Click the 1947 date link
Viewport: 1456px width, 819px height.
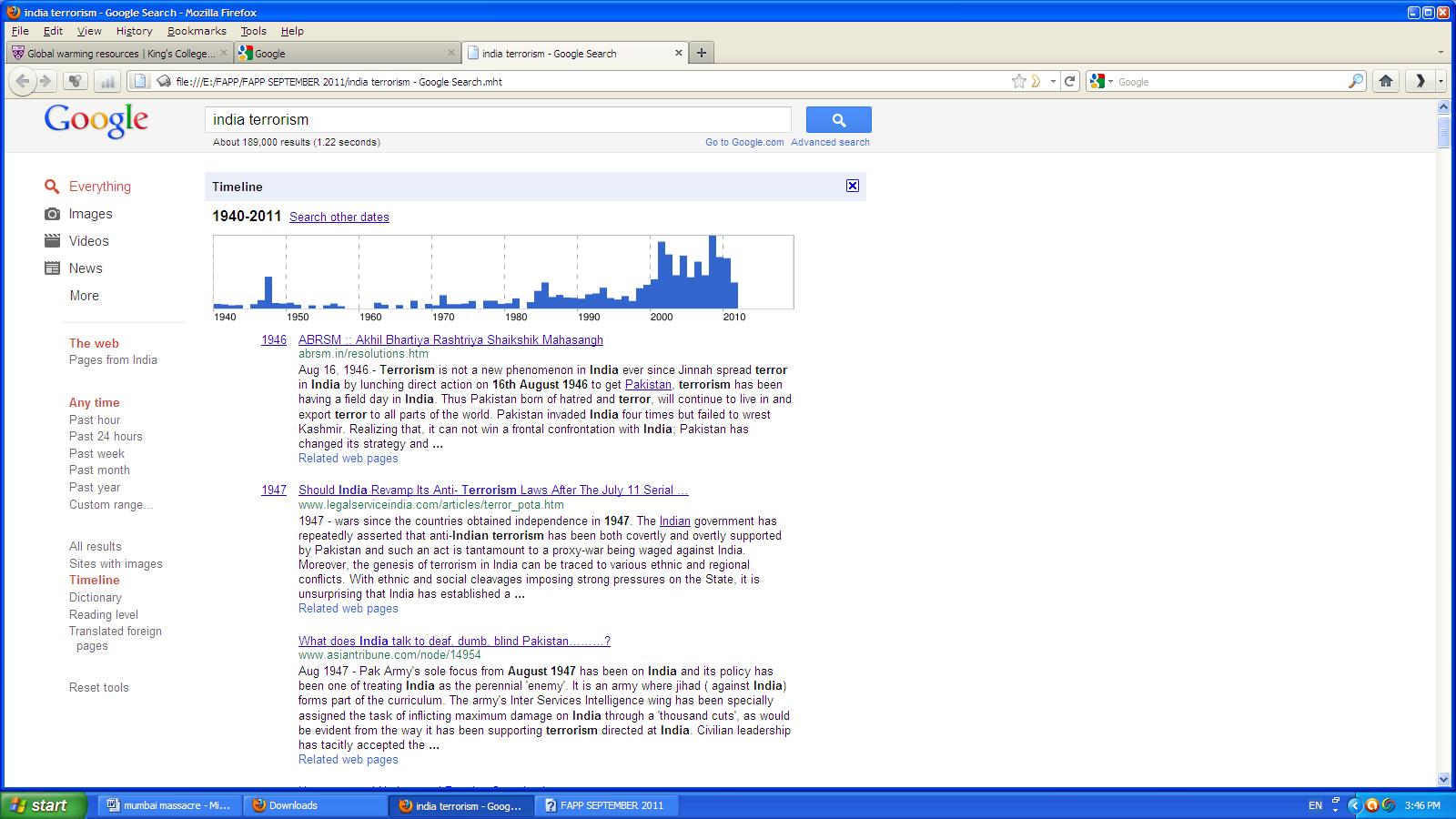274,490
